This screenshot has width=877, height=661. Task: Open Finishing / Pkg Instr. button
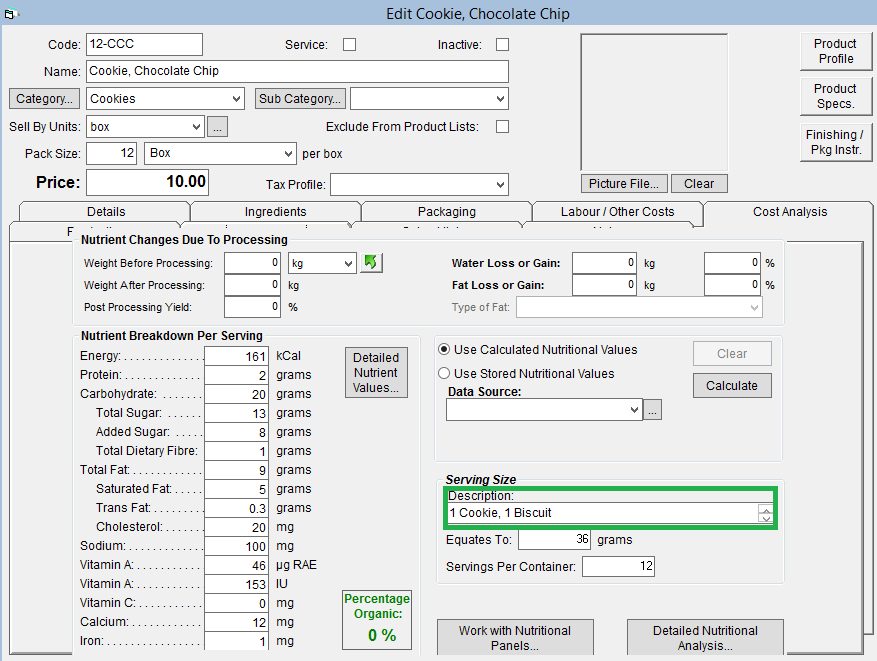point(836,142)
